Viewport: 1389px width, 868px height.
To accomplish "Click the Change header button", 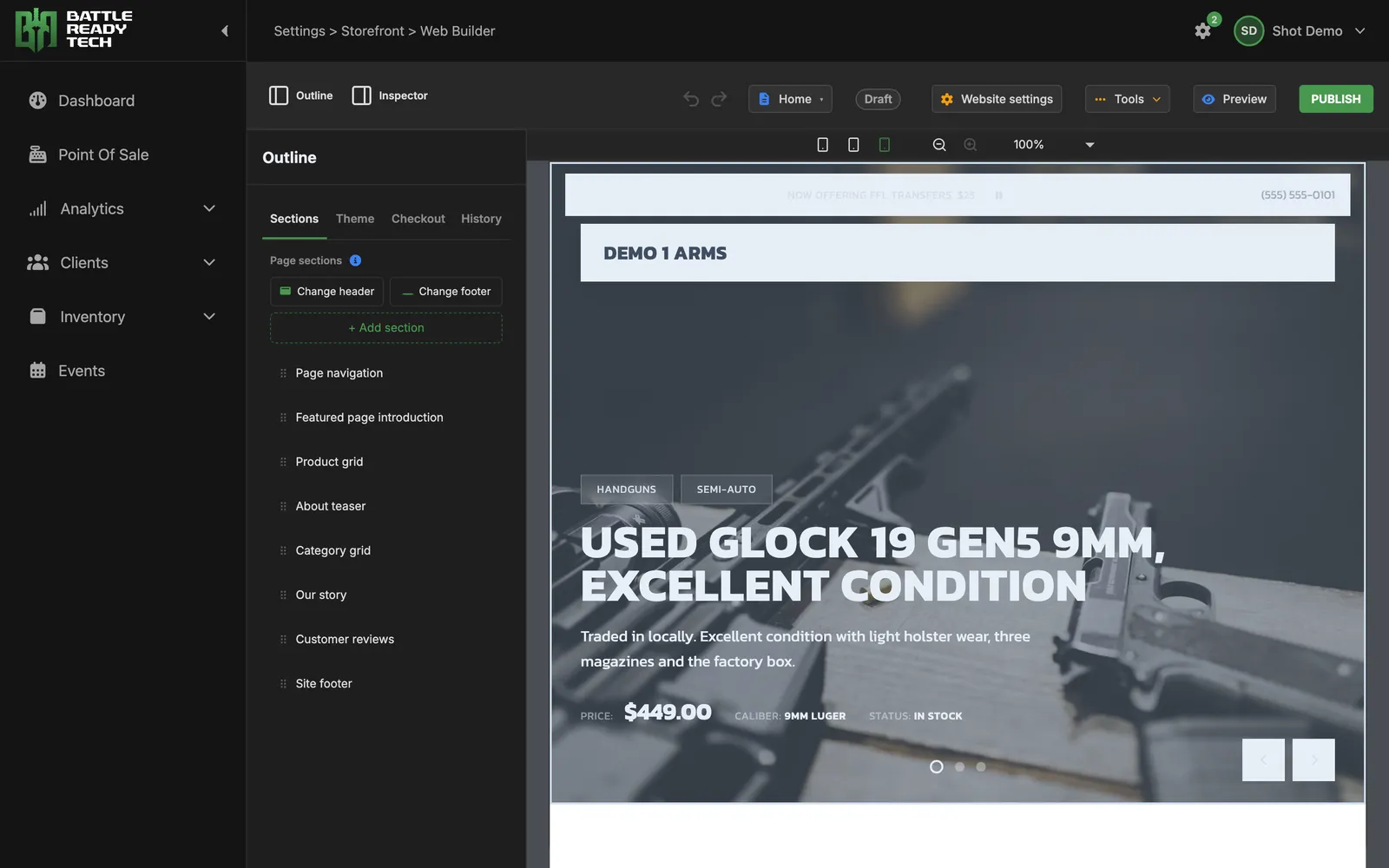I will pos(327,292).
